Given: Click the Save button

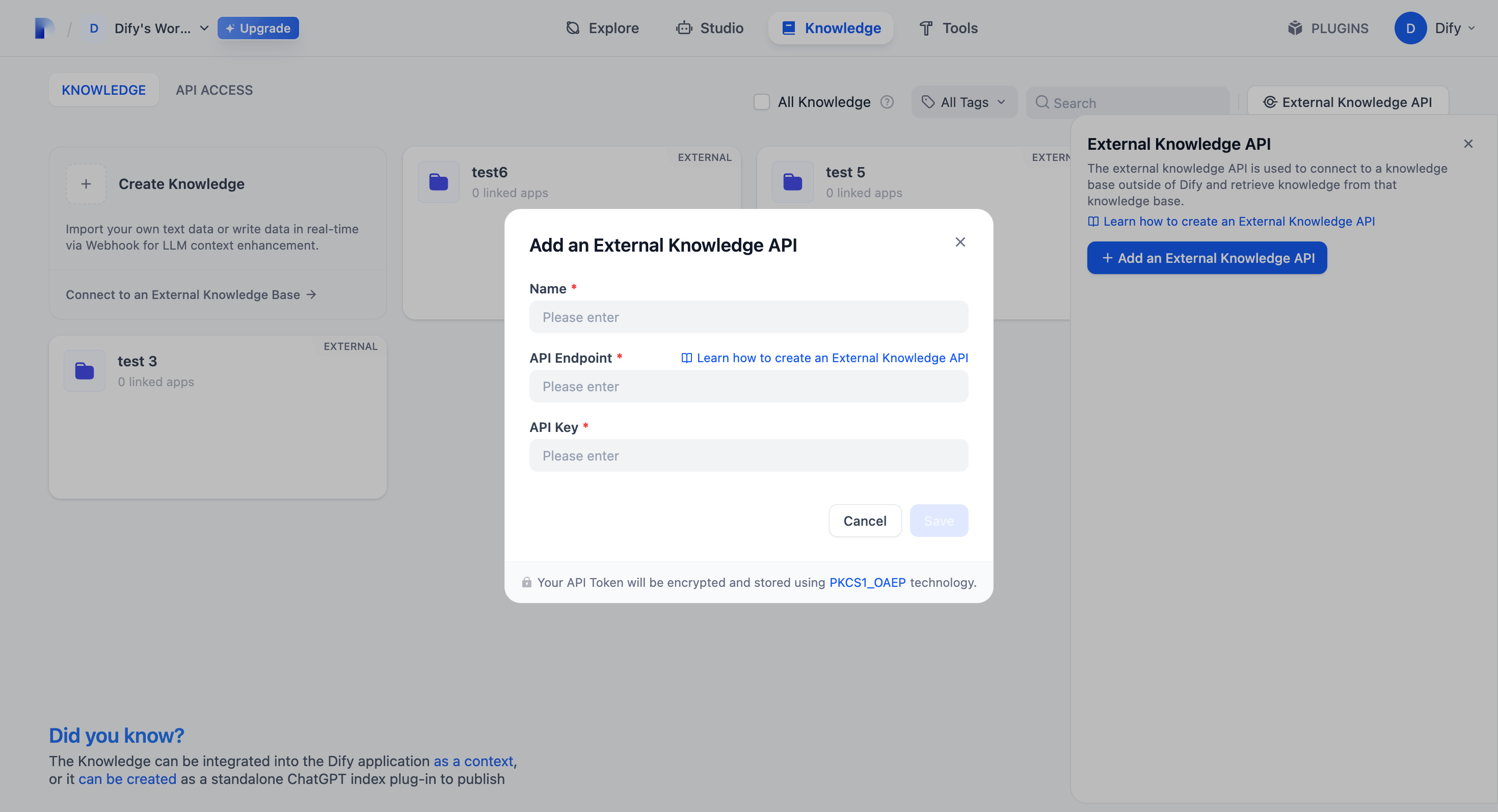Looking at the screenshot, I should coord(939,521).
